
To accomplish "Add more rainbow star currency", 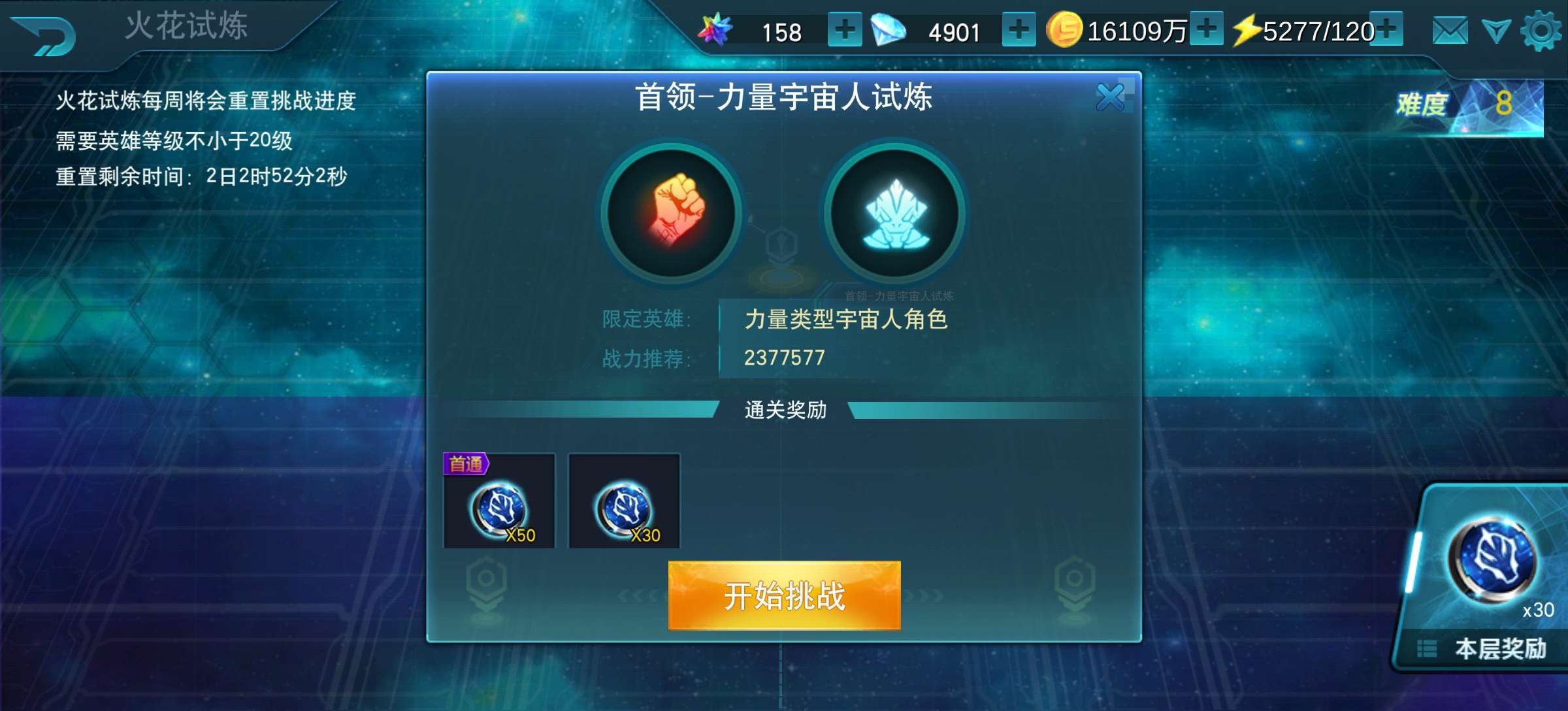I will pyautogui.click(x=845, y=30).
